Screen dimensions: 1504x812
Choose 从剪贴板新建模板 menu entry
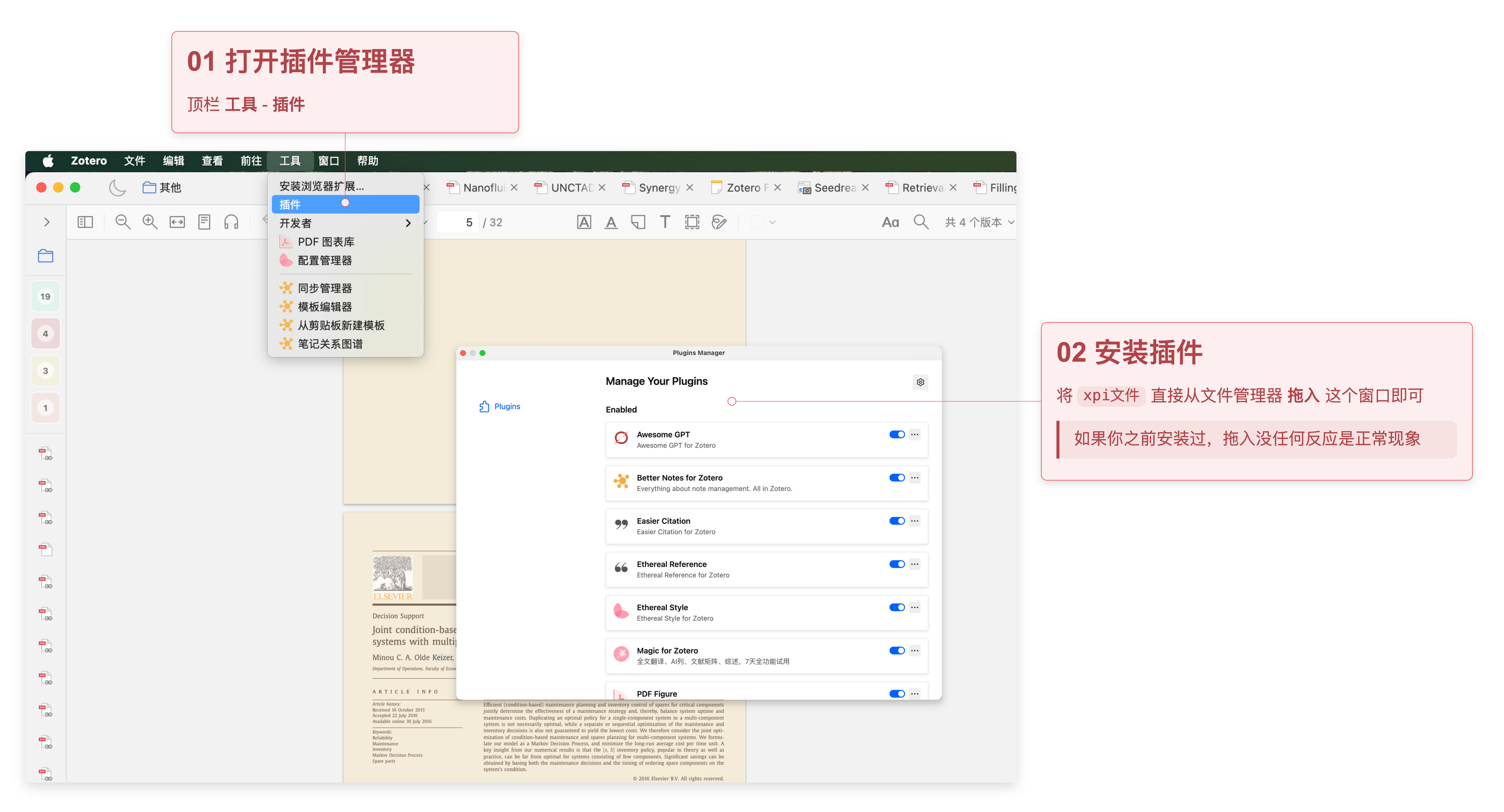(x=345, y=326)
